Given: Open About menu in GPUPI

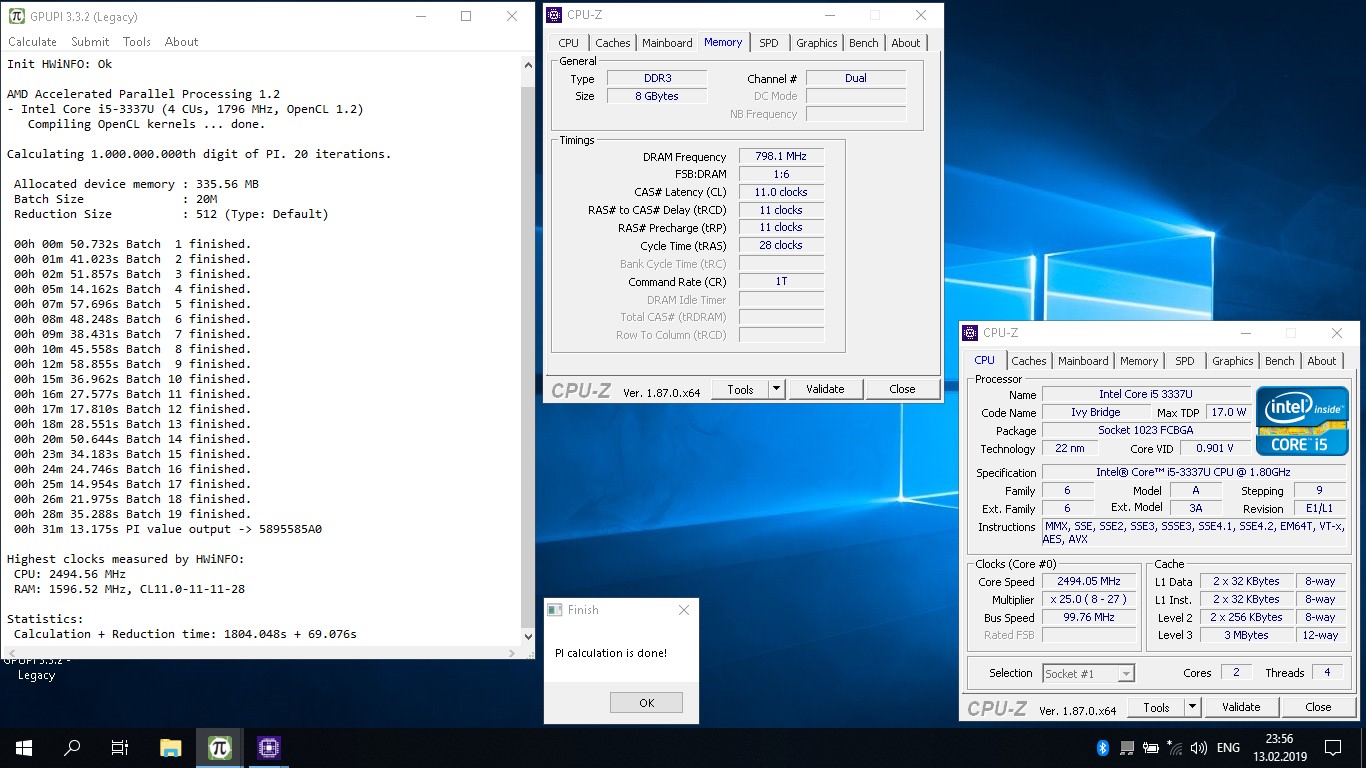Looking at the screenshot, I should (181, 42).
